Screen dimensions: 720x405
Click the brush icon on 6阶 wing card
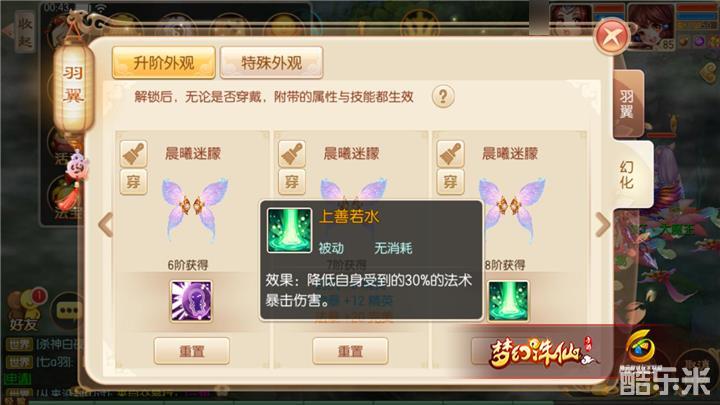(x=134, y=154)
